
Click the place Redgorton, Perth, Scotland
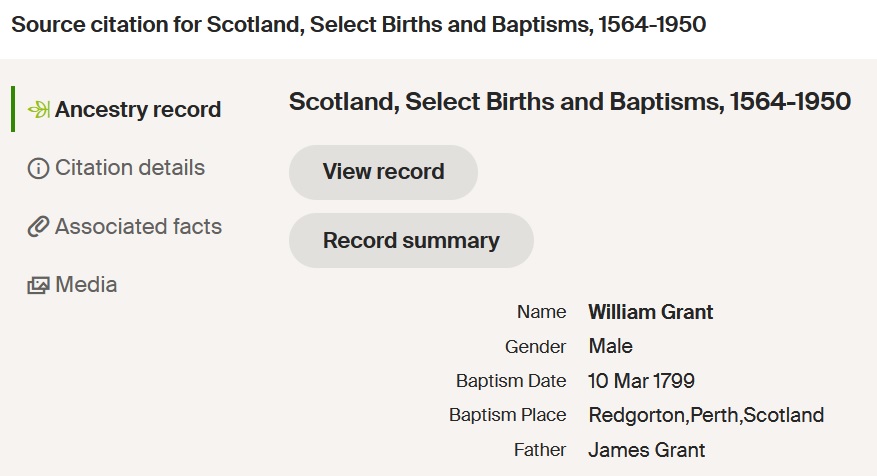pyautogui.click(x=706, y=415)
